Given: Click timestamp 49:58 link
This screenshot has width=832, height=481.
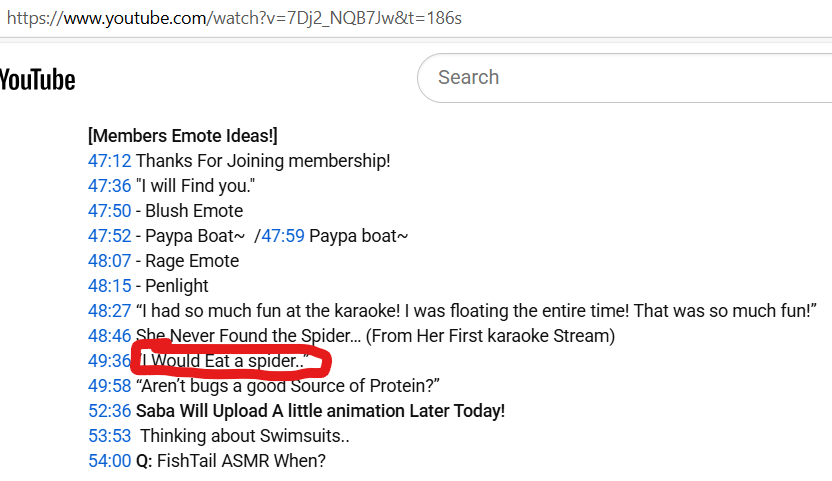Looking at the screenshot, I should (x=109, y=385).
